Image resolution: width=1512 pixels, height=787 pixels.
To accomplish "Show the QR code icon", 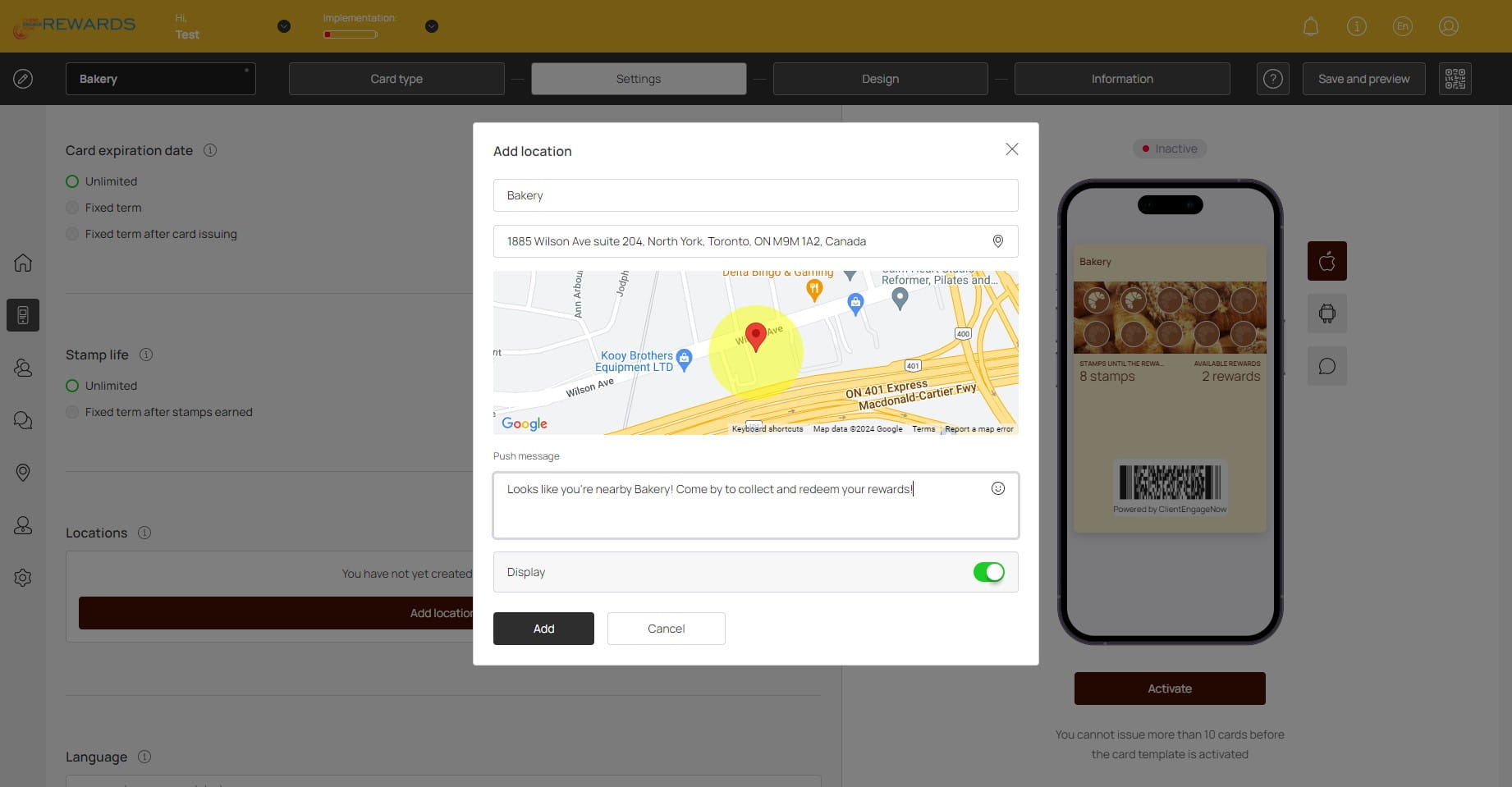I will (x=1455, y=79).
